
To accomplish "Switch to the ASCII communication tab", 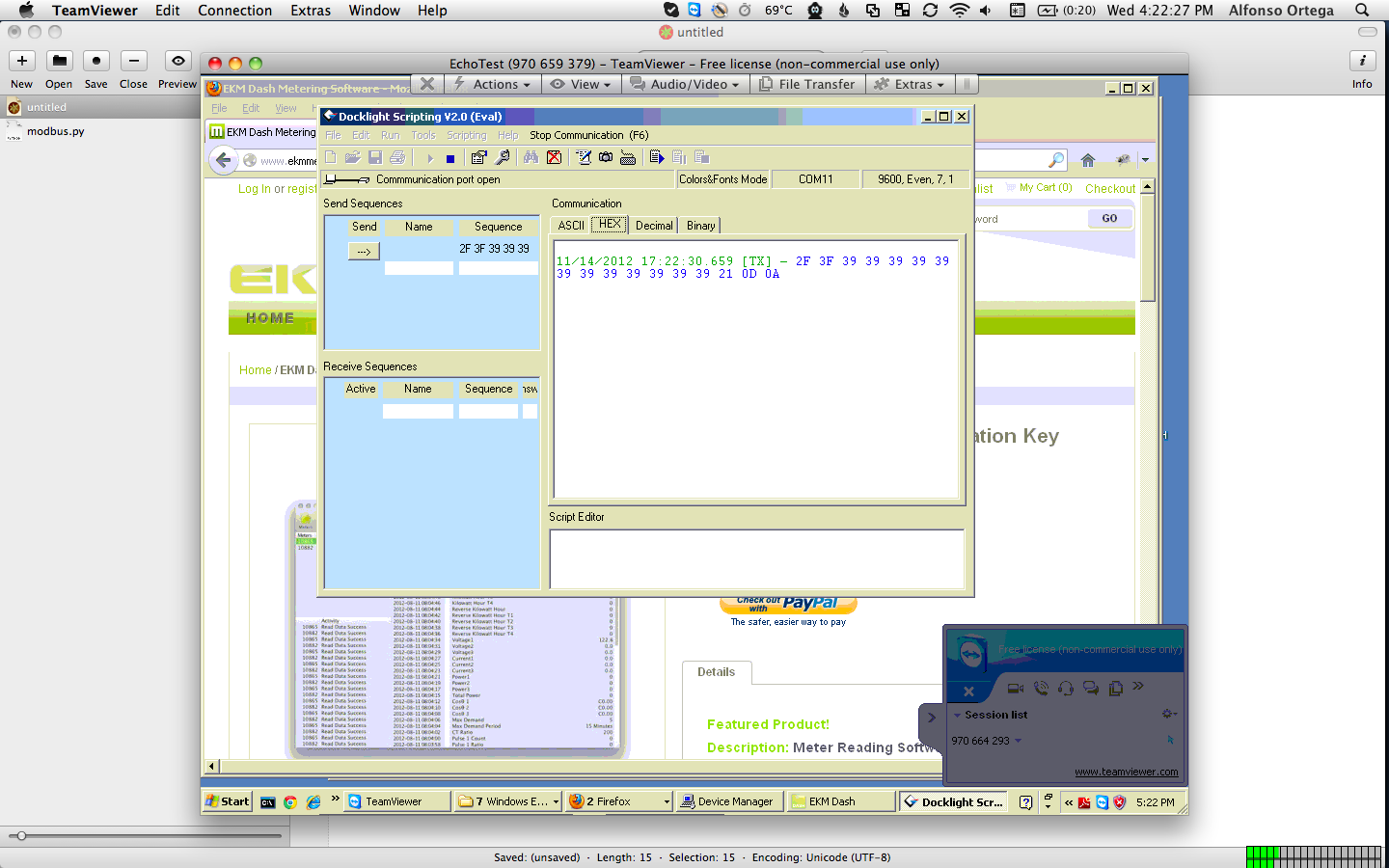I will (x=571, y=226).
